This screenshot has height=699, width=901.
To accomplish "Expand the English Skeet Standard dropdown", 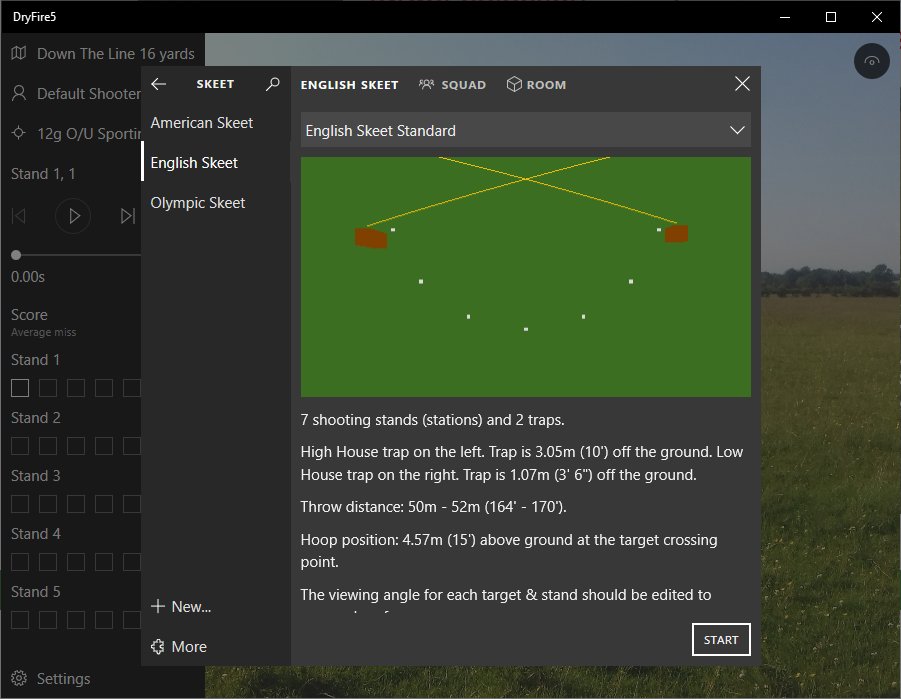I will (x=525, y=130).
